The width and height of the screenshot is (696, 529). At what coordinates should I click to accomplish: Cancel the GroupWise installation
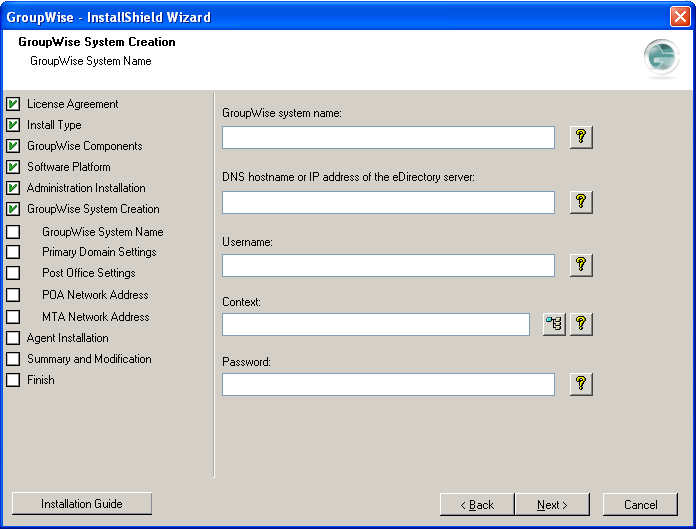[x=640, y=505]
